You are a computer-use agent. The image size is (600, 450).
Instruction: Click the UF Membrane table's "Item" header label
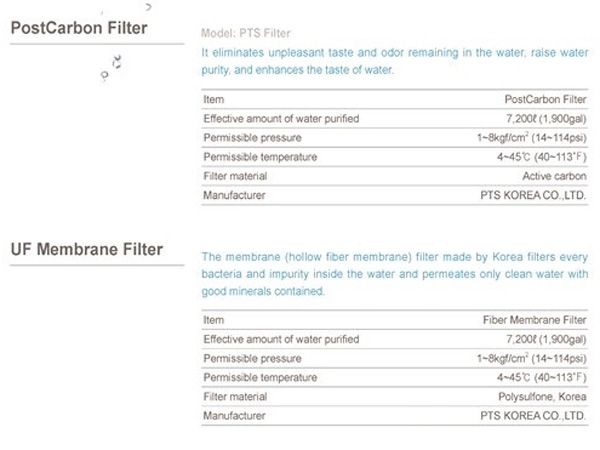(x=213, y=320)
